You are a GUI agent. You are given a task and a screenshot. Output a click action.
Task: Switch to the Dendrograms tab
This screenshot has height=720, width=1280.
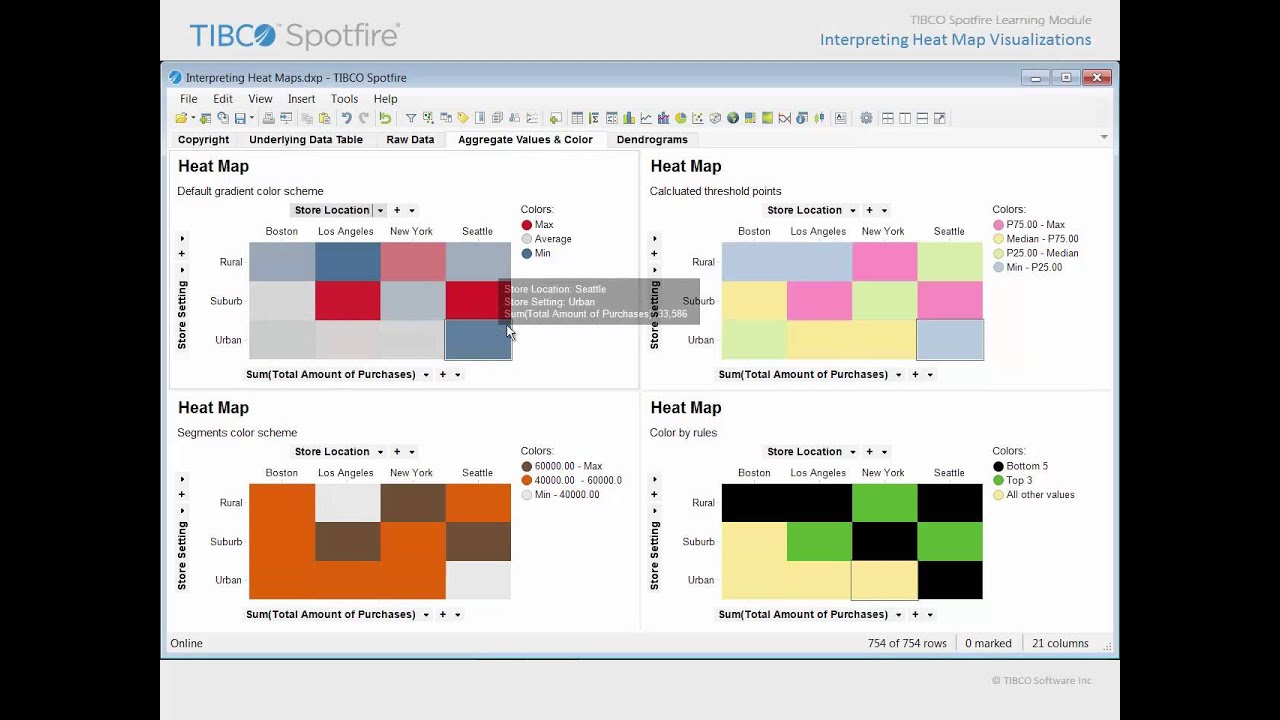(652, 140)
